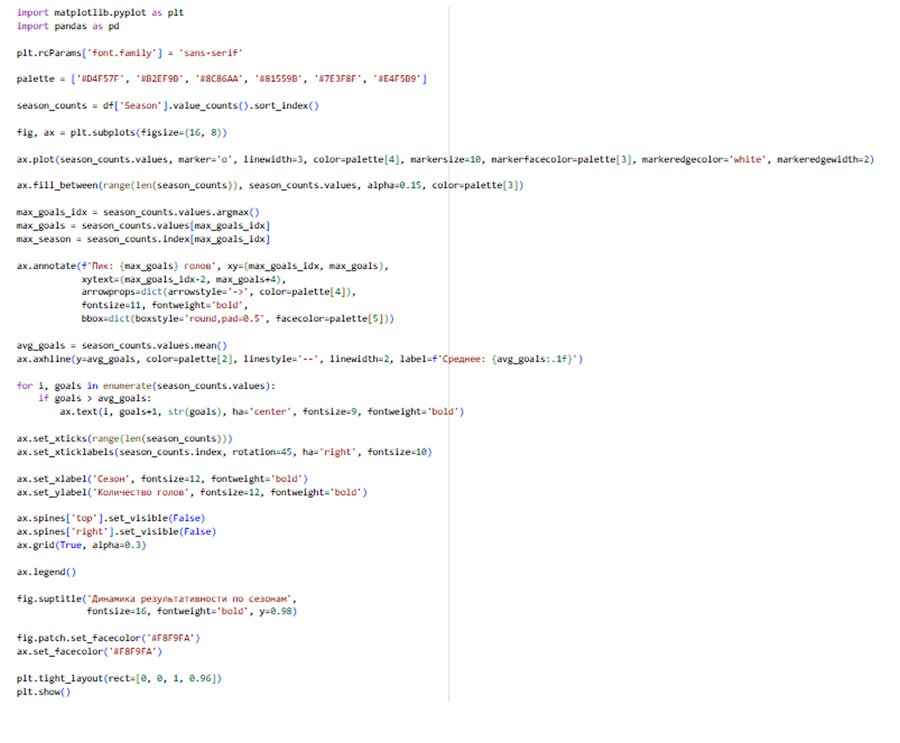Viewport: 900px width, 743px height.
Task: Click the ax.set_xticklabels line
Action: 224,452
